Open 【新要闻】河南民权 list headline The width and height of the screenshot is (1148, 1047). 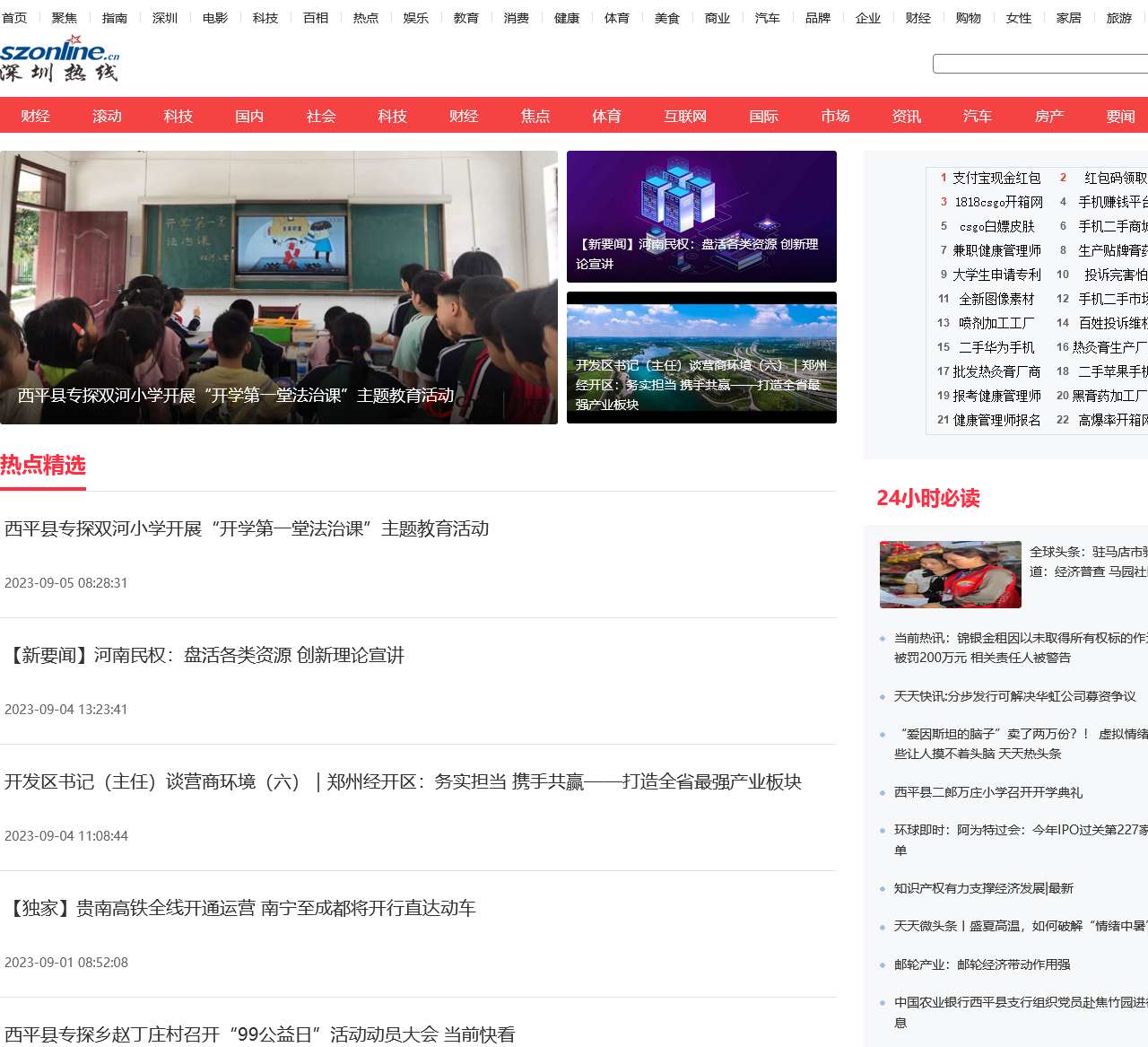click(x=204, y=655)
